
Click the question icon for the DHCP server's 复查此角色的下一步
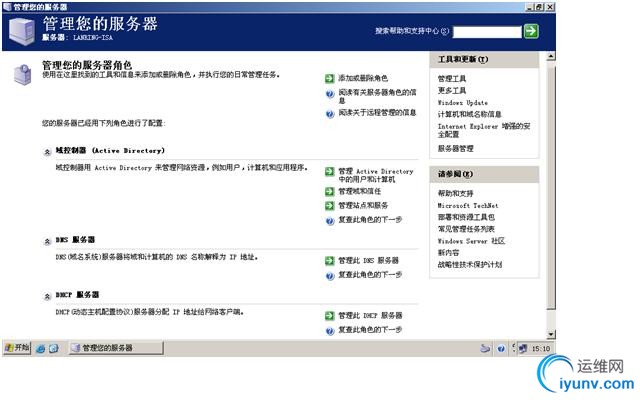coord(330,331)
